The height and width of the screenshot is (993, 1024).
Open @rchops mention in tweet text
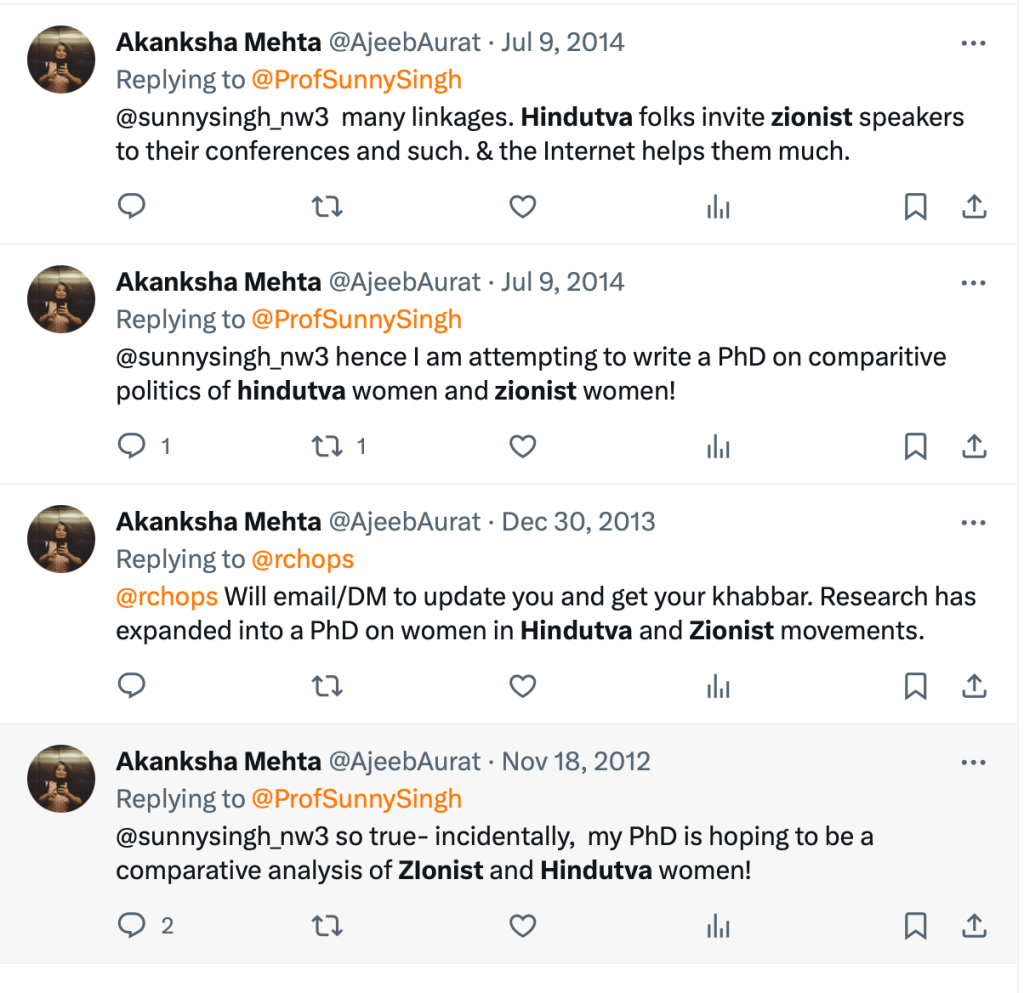coord(167,597)
